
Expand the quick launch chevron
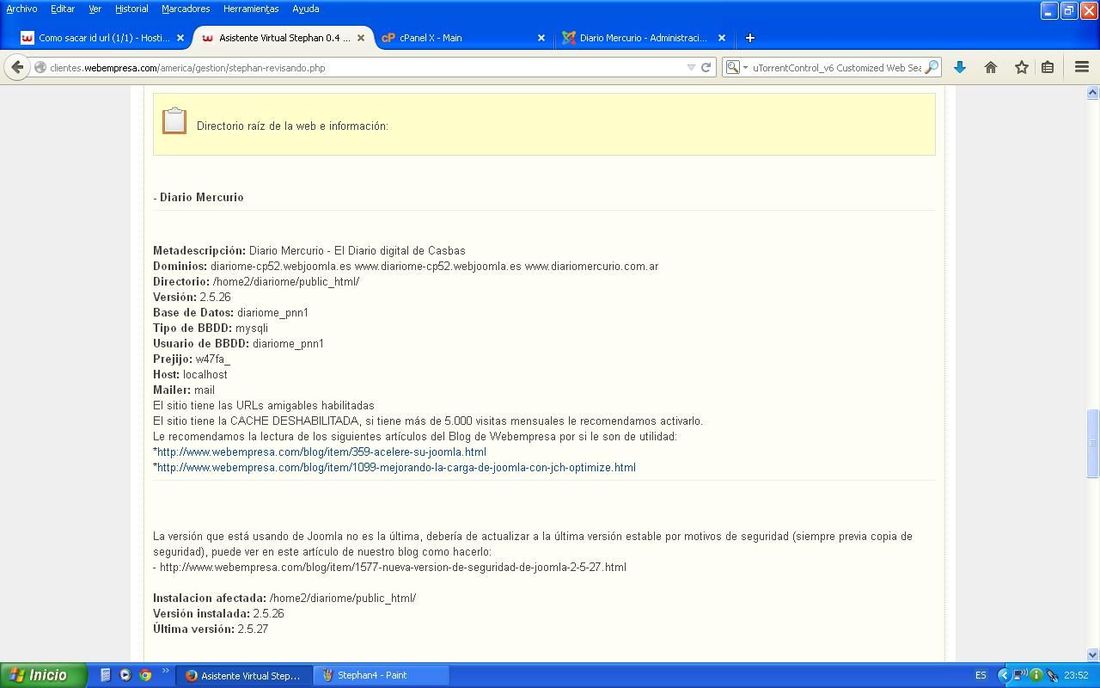click(x=166, y=671)
